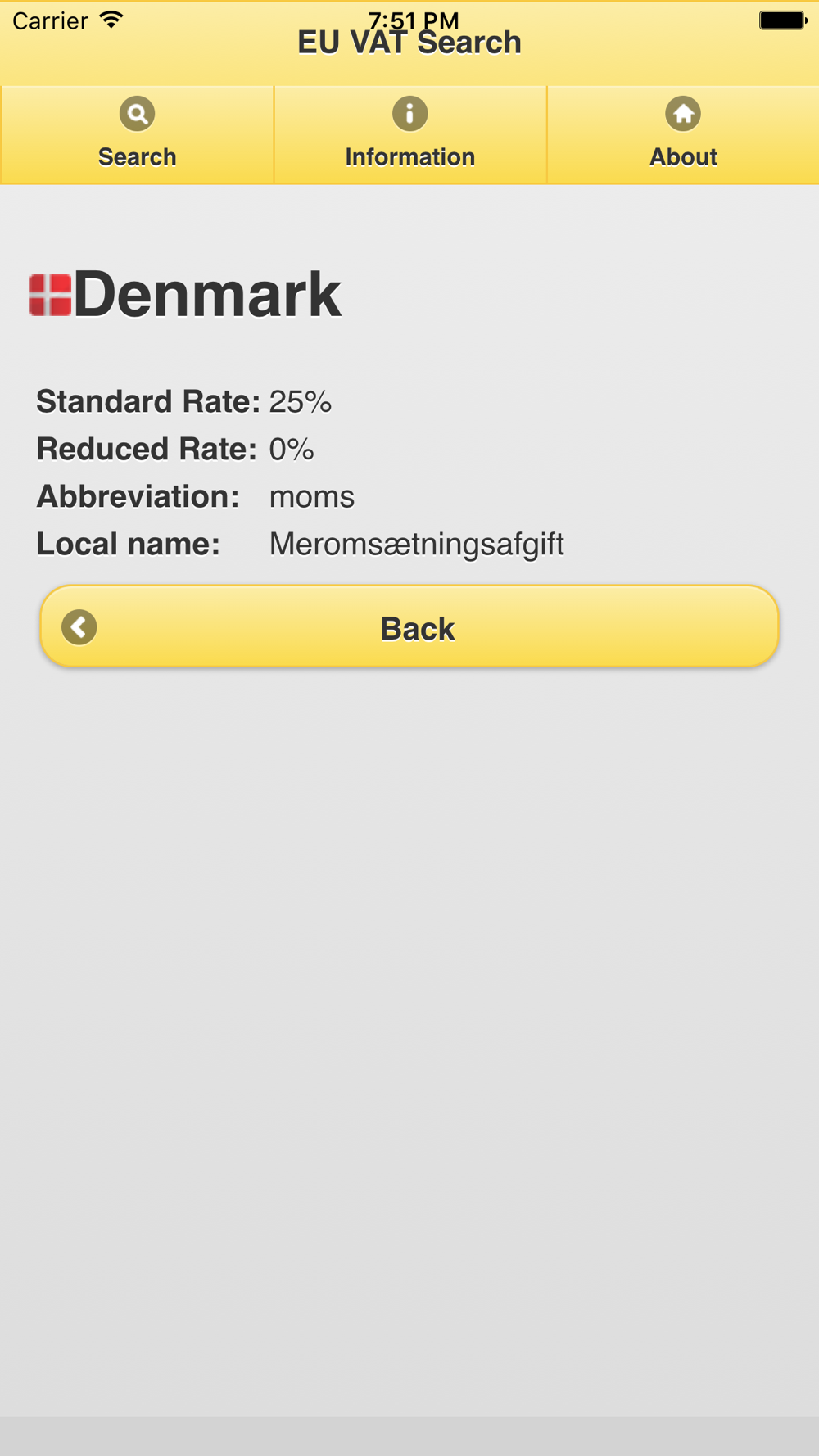Image resolution: width=819 pixels, height=1456 pixels.
Task: Tap the 'moms' abbreviation value
Action: pos(312,497)
